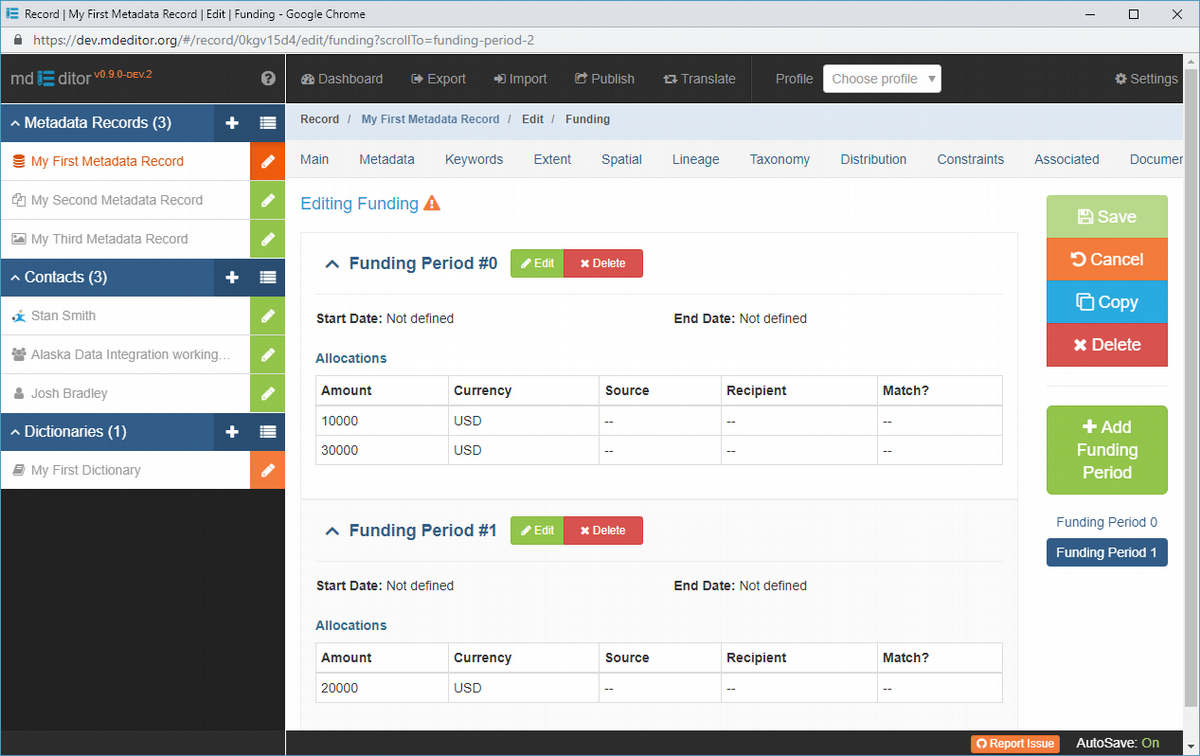Edit Josh Bradley contact pencil icon
This screenshot has width=1200, height=756.
coord(268,393)
